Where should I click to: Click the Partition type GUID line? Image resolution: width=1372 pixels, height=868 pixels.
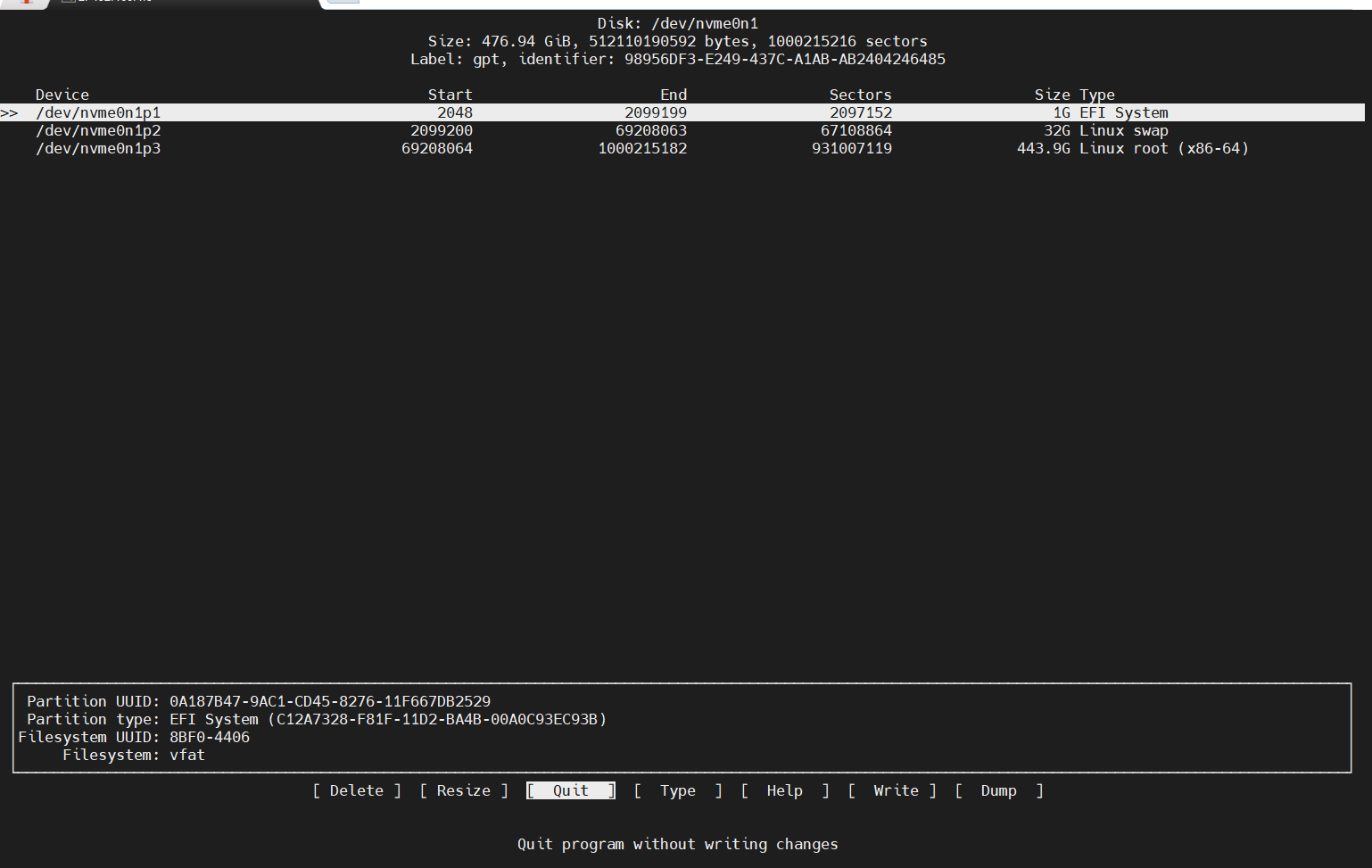[x=317, y=719]
